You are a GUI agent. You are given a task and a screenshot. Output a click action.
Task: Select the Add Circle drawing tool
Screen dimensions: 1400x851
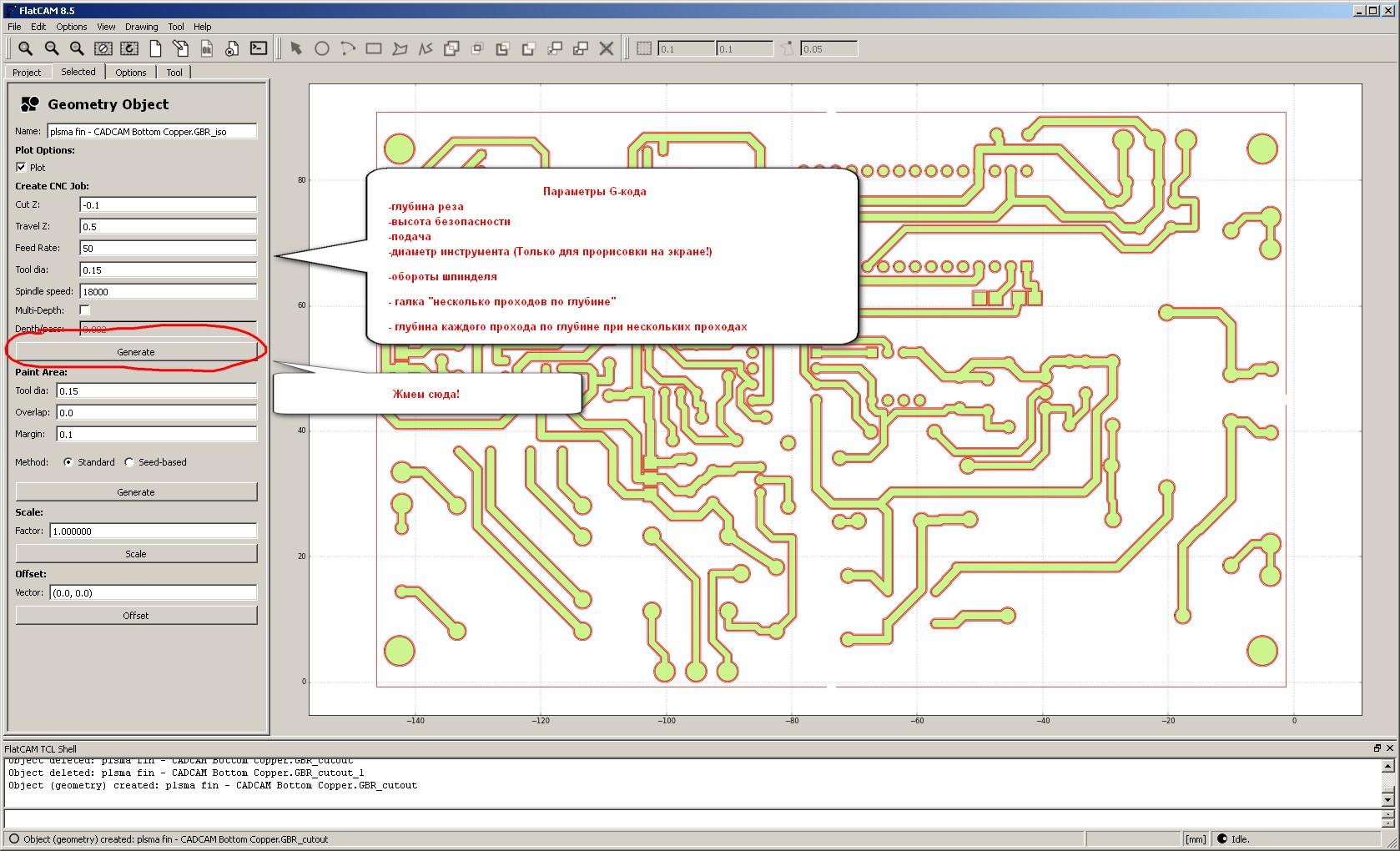[322, 48]
